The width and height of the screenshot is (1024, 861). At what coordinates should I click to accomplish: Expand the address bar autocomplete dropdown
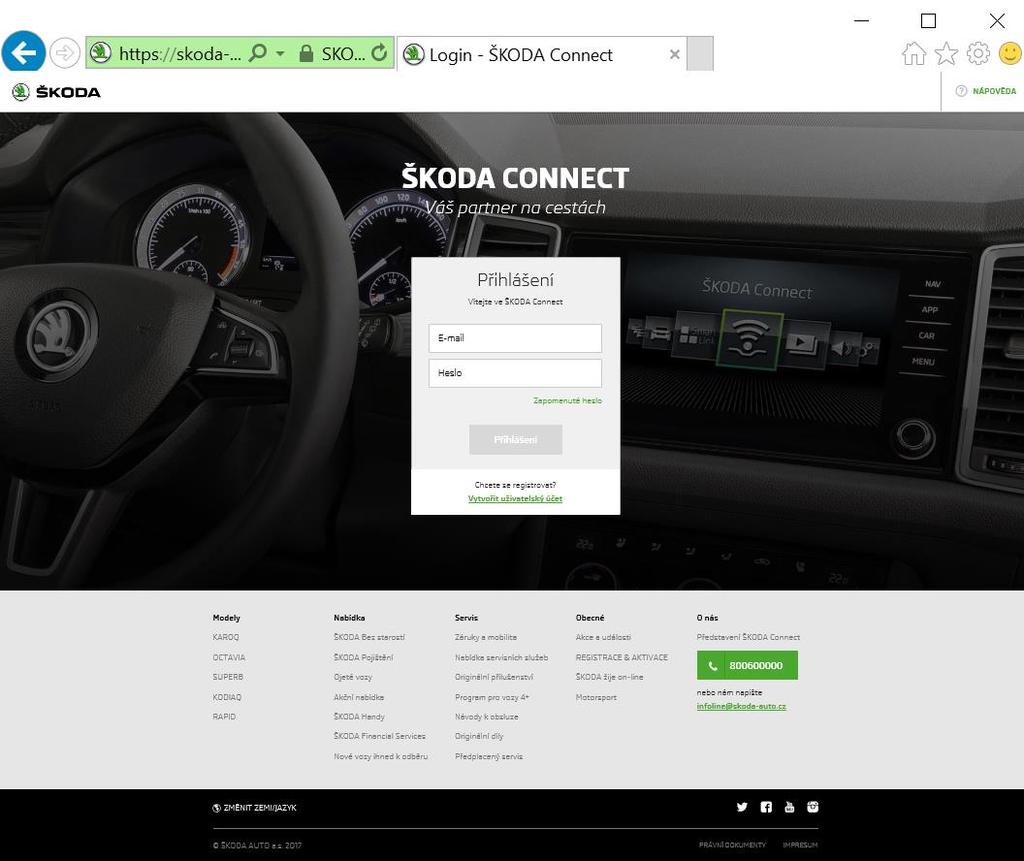point(280,53)
